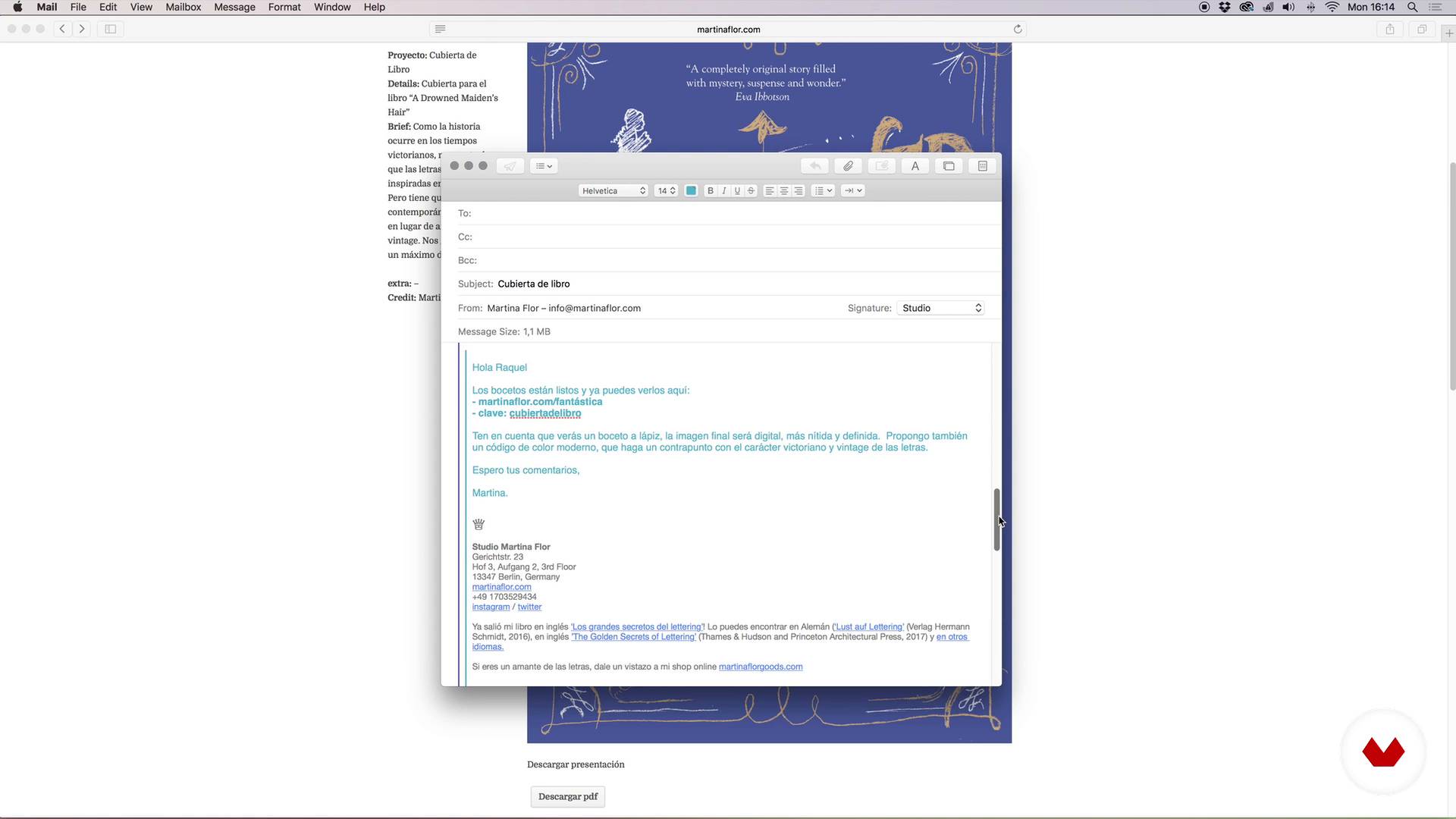Toggle italic formatting
Image resolution: width=1456 pixels, height=819 pixels.
click(x=724, y=191)
